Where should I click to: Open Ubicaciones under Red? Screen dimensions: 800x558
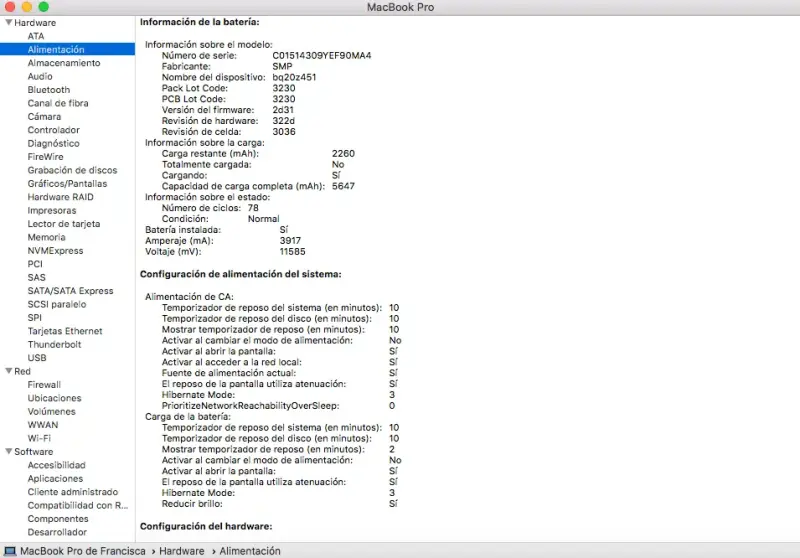click(x=54, y=398)
